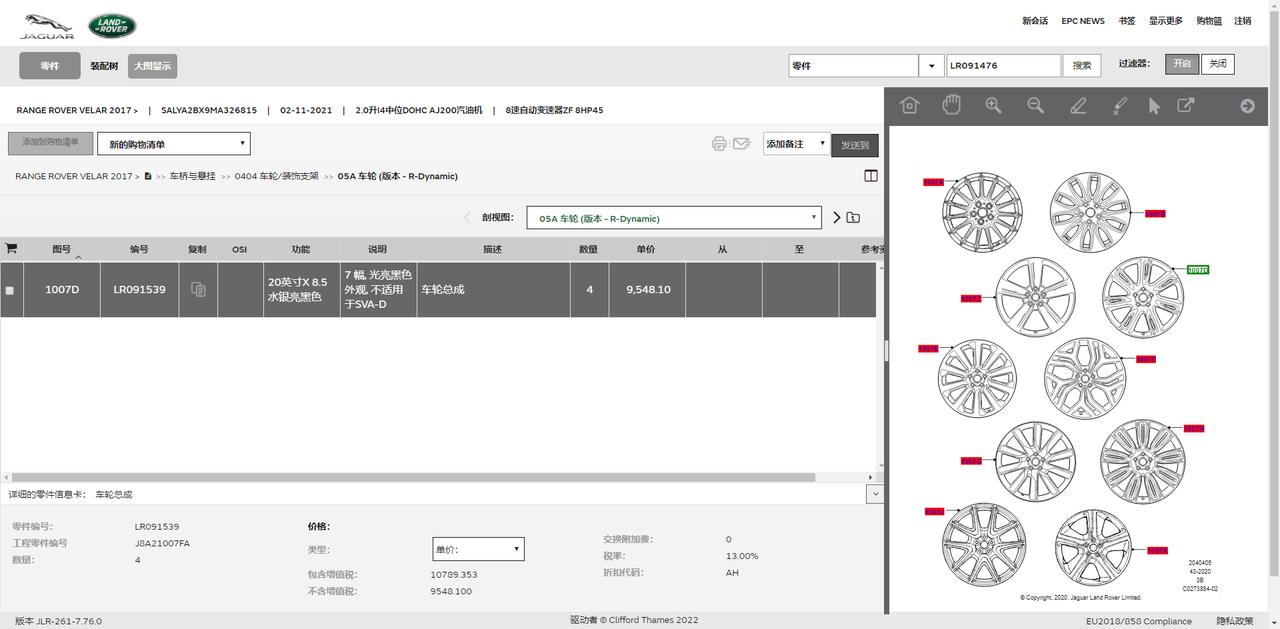Click the 9,548.10 unit price cell
1280x629 pixels.
pos(648,289)
